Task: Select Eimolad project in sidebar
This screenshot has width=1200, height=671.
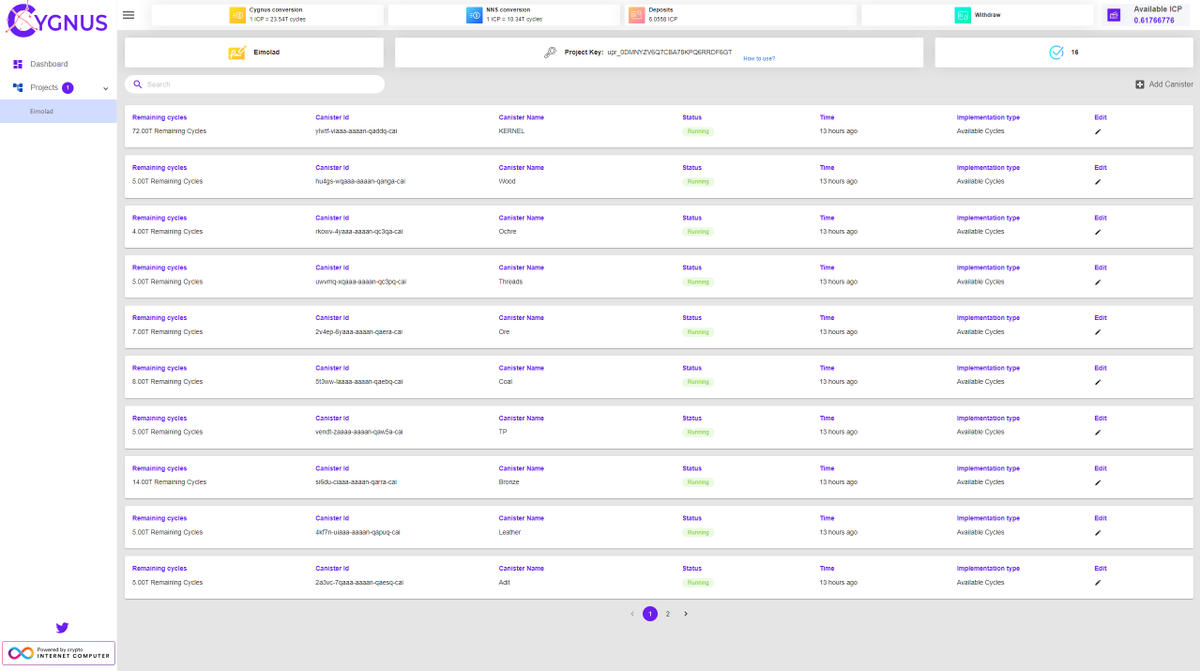Action: click(x=58, y=111)
